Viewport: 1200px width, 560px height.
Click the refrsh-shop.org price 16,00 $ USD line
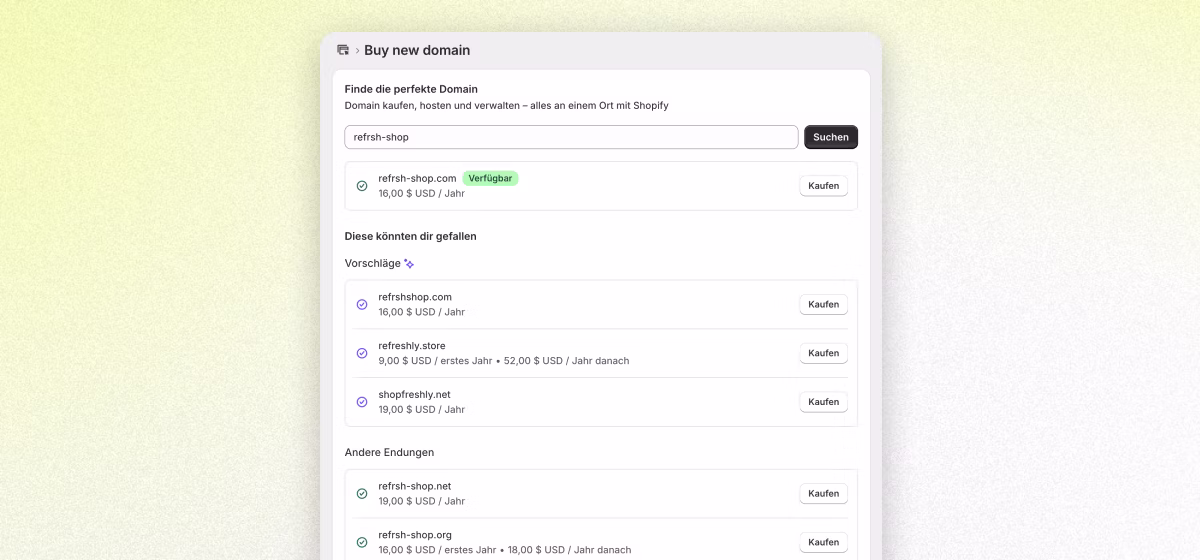[x=504, y=550]
